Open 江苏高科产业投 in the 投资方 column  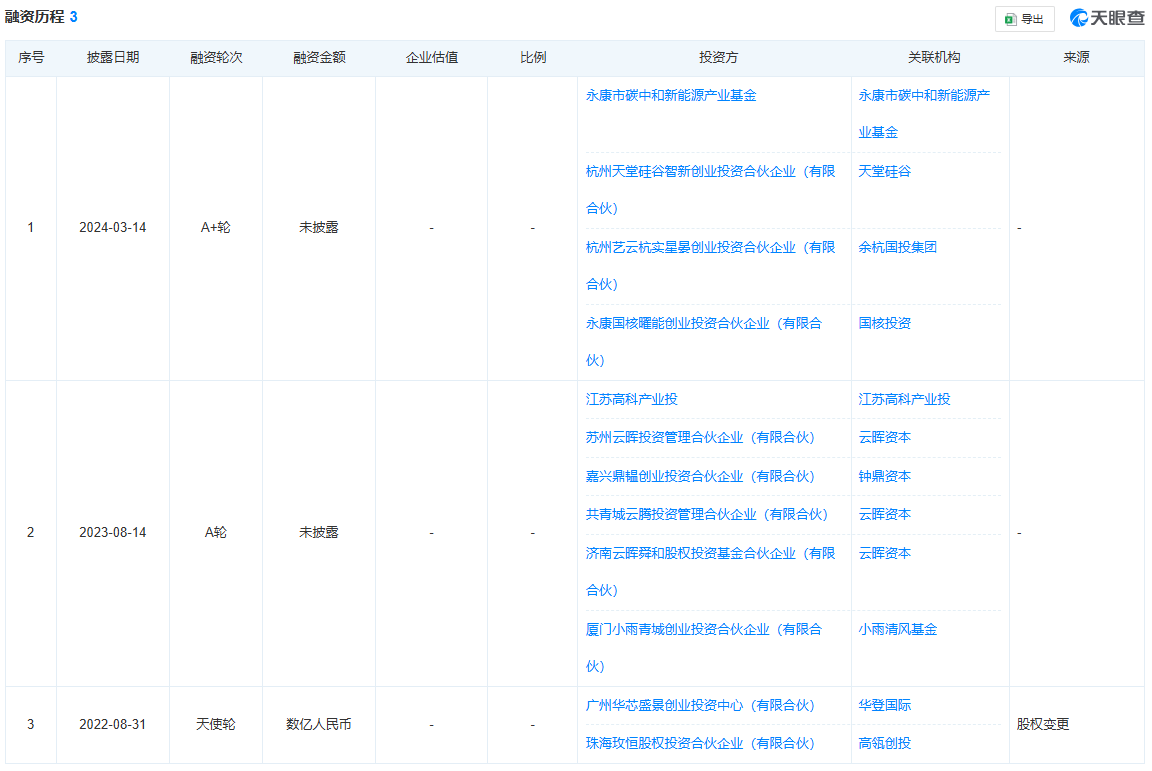coord(632,399)
